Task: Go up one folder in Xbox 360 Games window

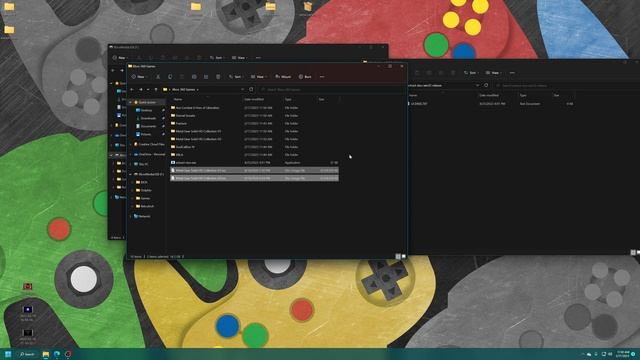Action: click(156, 89)
